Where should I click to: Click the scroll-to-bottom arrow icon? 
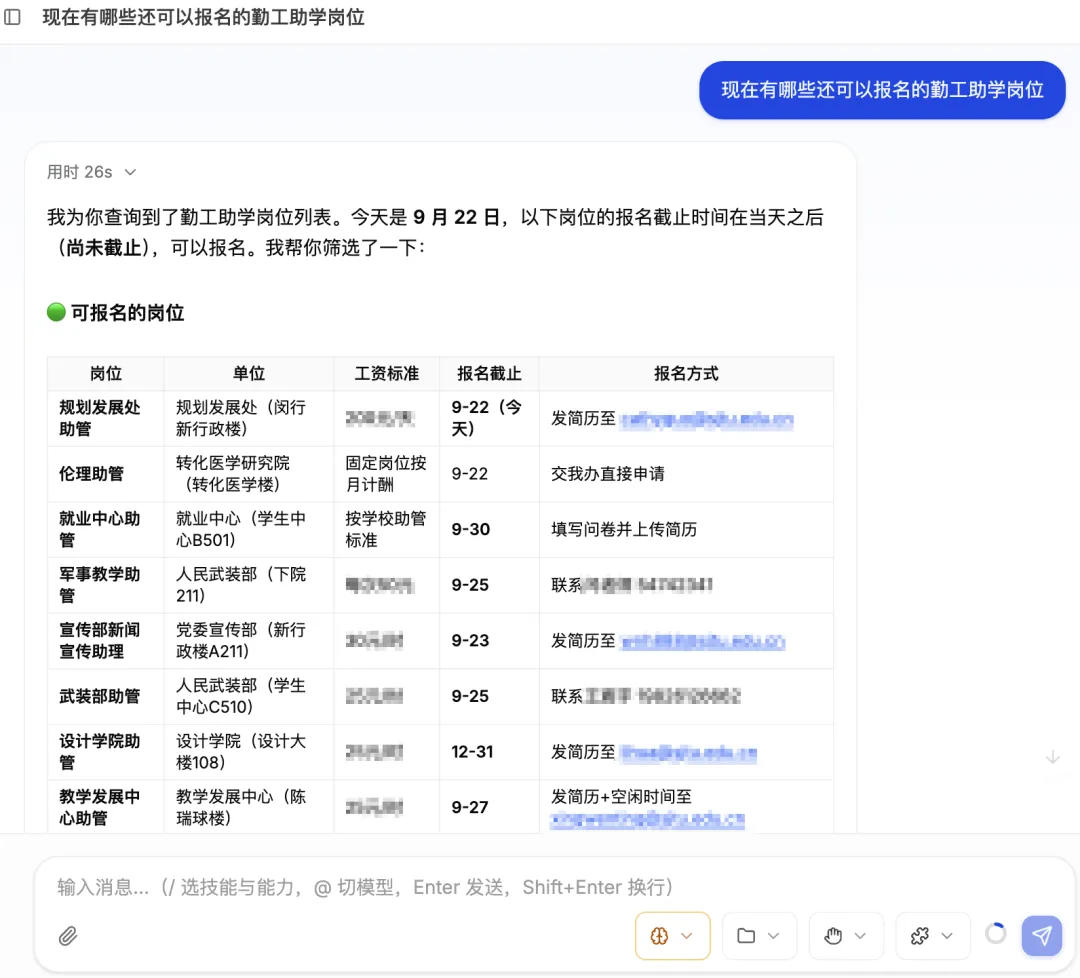click(1052, 758)
